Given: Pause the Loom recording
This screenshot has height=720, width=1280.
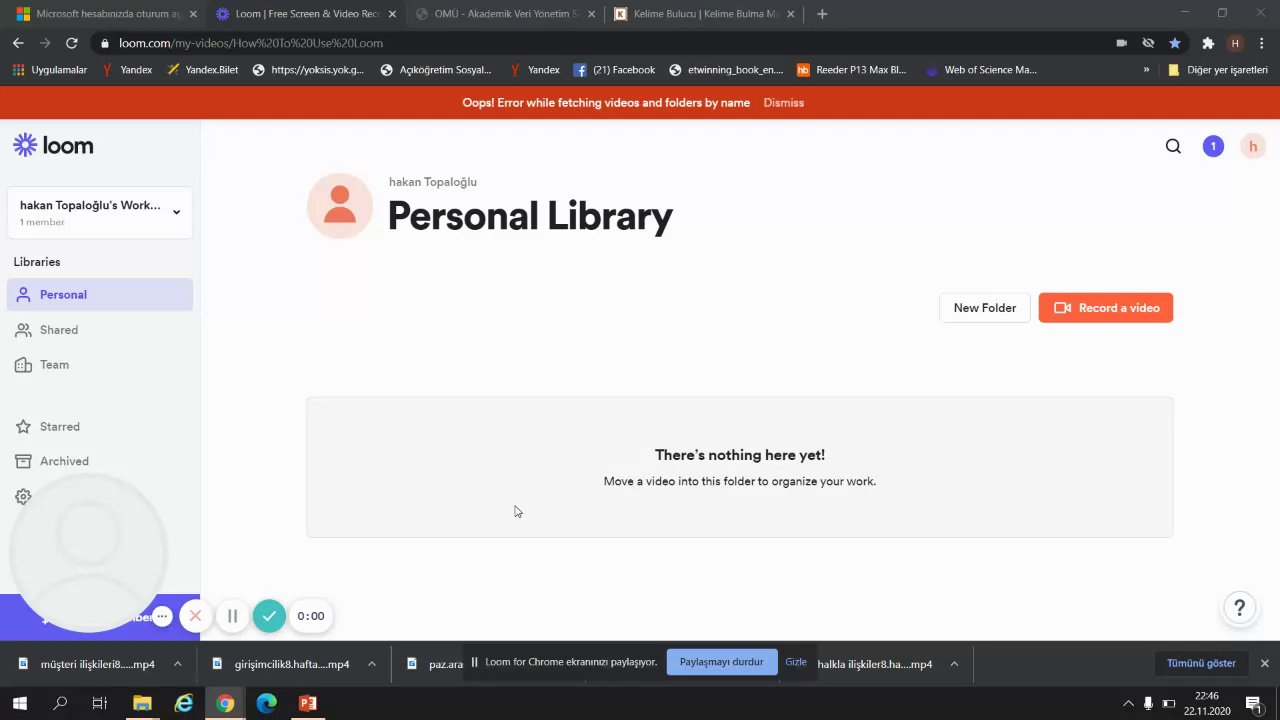Looking at the screenshot, I should click(232, 616).
